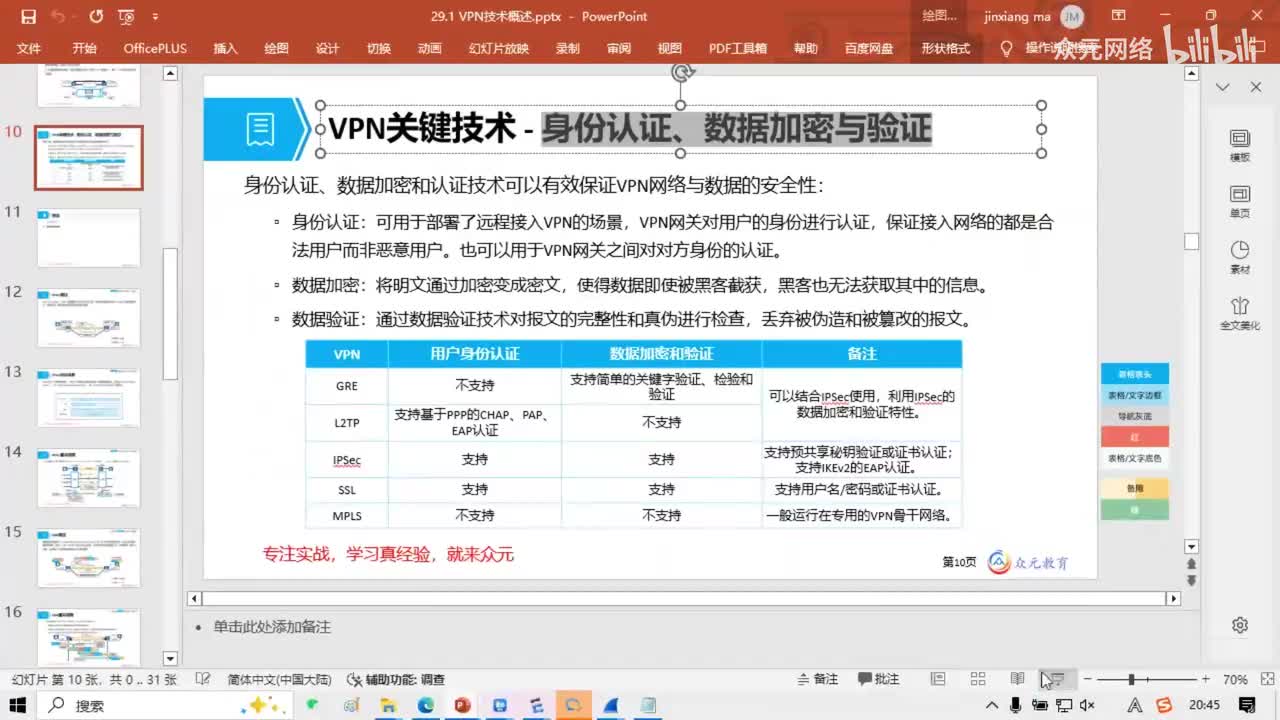
Task: Select slide 14 thumbnail
Action: [89, 477]
